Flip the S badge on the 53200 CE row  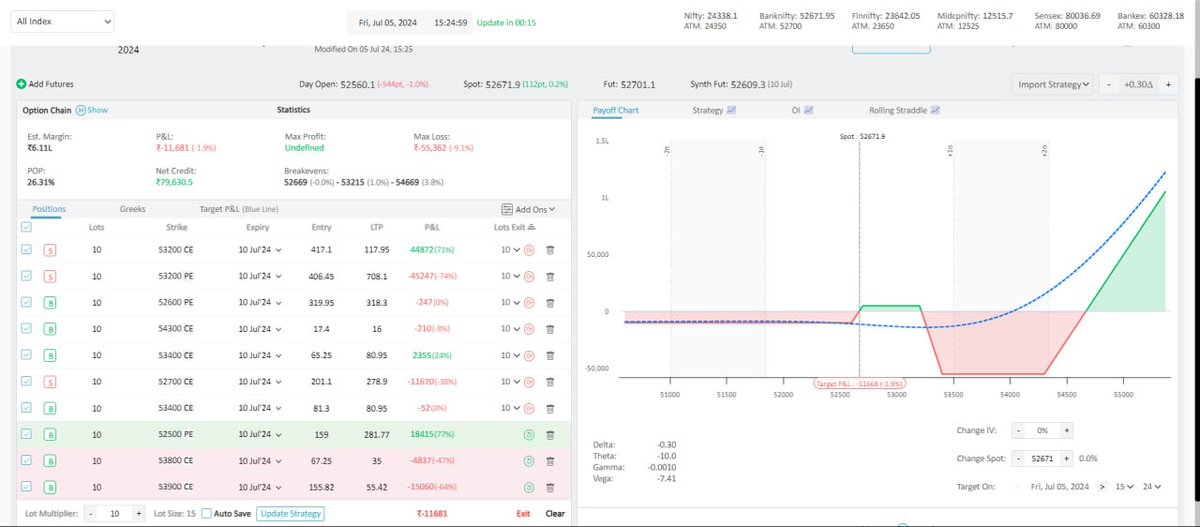(49, 250)
